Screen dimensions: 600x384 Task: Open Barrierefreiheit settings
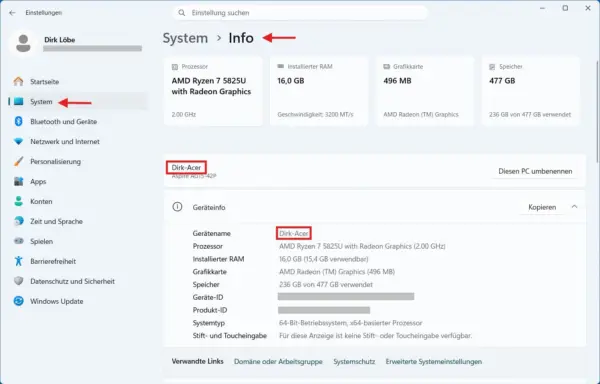click(78, 261)
